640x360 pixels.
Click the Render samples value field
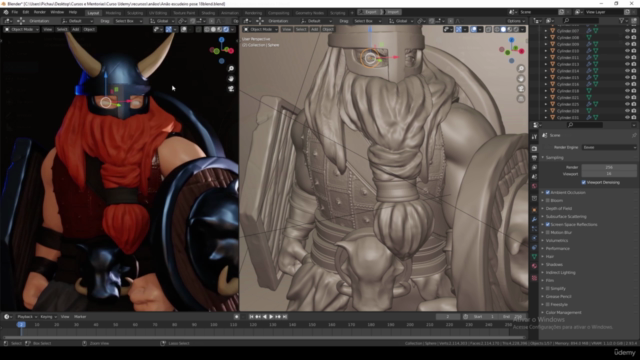[x=609, y=167]
